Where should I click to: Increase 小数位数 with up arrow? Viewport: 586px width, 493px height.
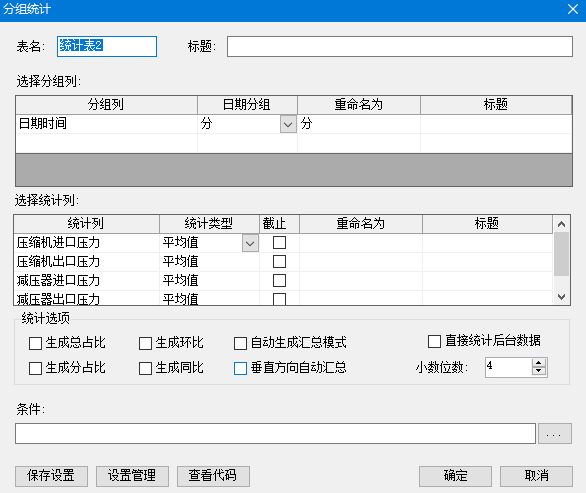tap(539, 363)
